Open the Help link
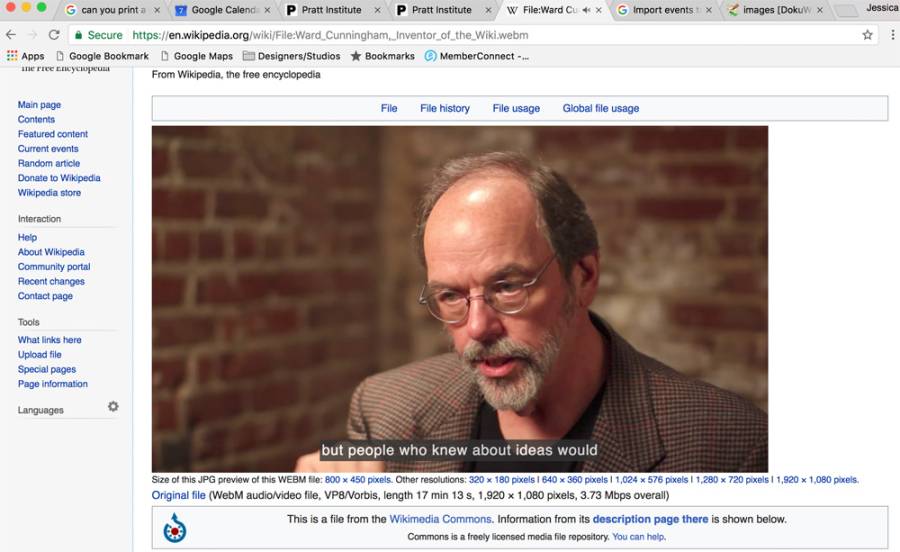The height and width of the screenshot is (552, 900). point(27,237)
